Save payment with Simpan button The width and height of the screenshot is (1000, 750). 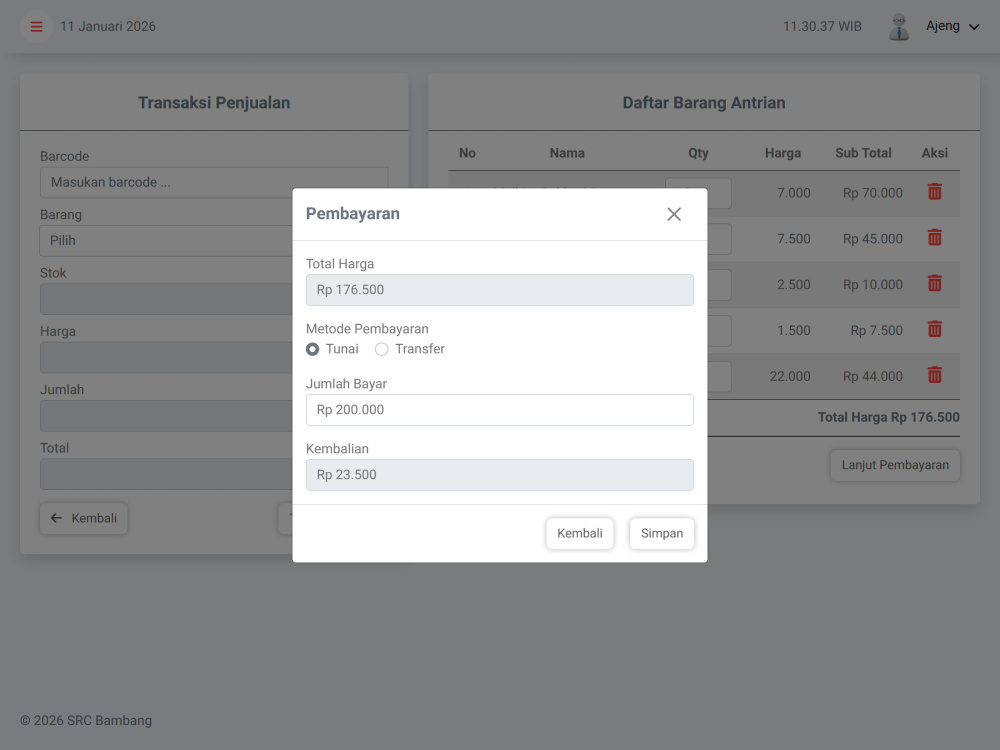pos(662,533)
